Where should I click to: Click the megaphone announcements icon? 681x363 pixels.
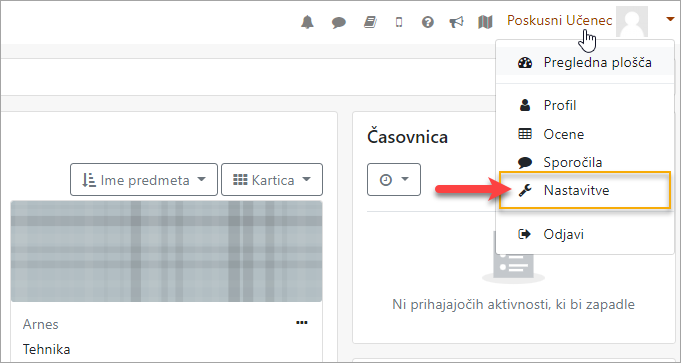click(456, 22)
